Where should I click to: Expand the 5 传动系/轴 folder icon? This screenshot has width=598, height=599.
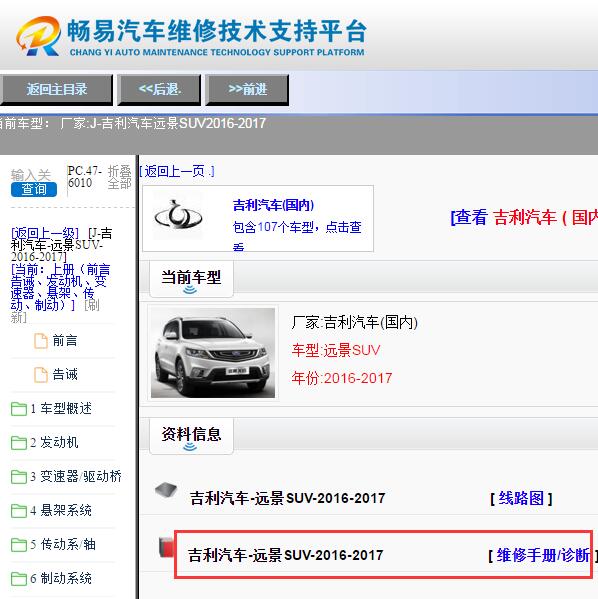pyautogui.click(x=19, y=544)
